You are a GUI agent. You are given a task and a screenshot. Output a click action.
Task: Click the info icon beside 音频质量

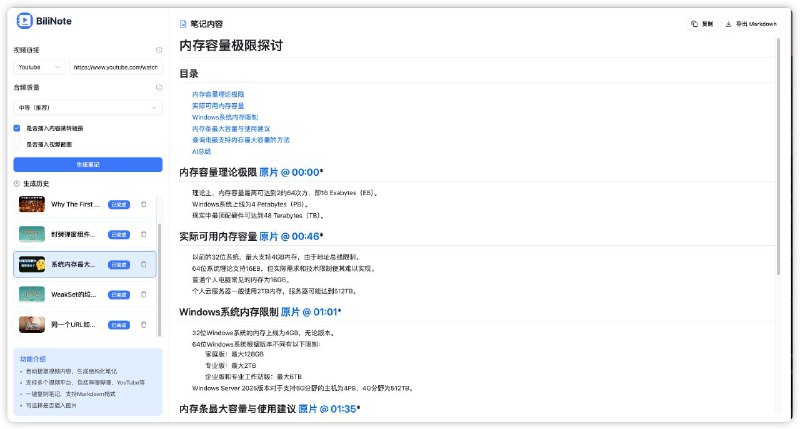(159, 87)
